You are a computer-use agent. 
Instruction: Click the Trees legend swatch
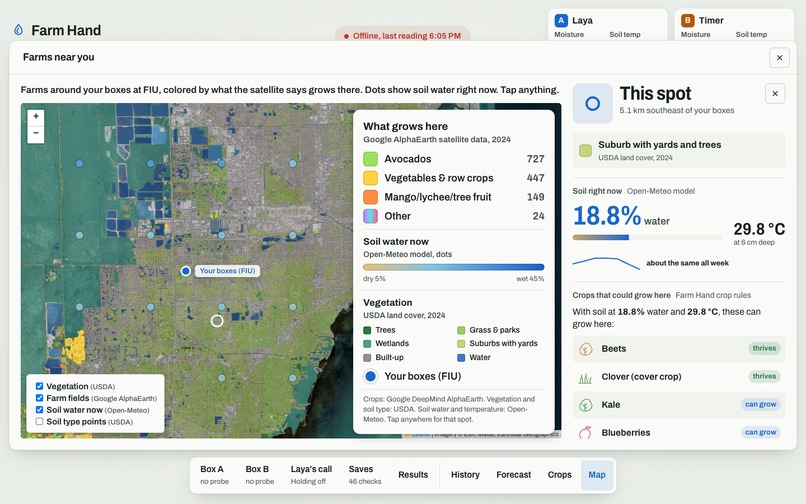tap(367, 330)
